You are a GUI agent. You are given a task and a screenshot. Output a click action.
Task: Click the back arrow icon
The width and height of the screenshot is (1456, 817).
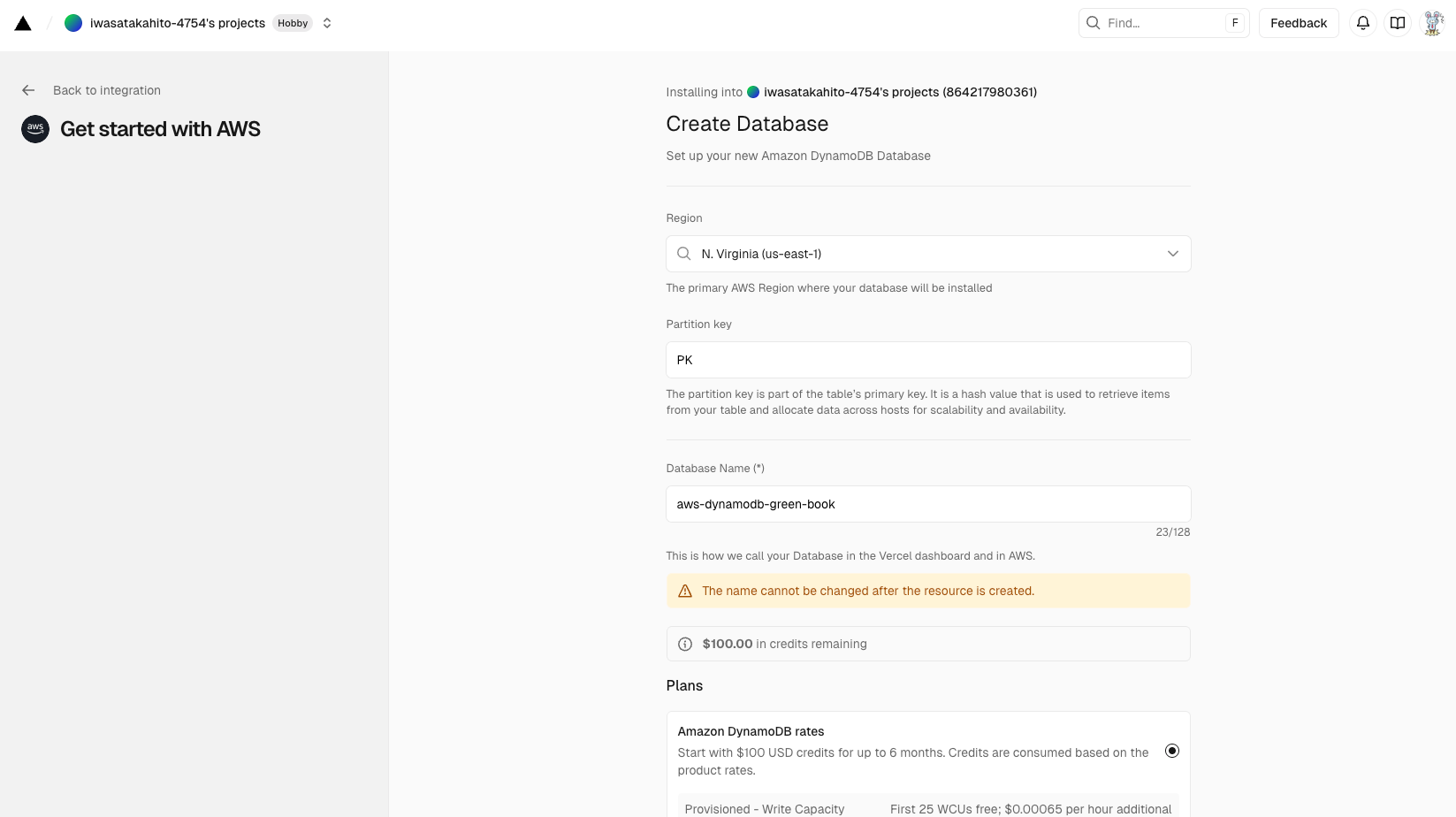pos(28,90)
